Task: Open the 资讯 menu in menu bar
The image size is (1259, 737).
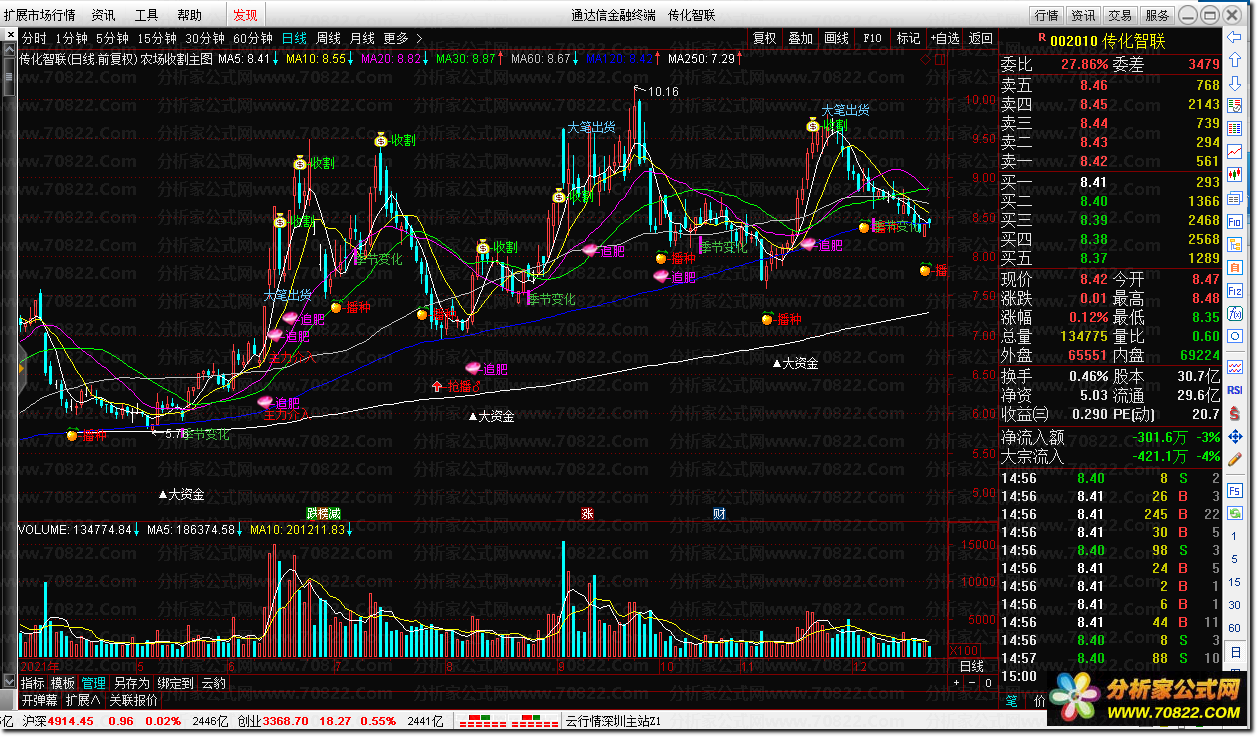Action: click(x=103, y=15)
